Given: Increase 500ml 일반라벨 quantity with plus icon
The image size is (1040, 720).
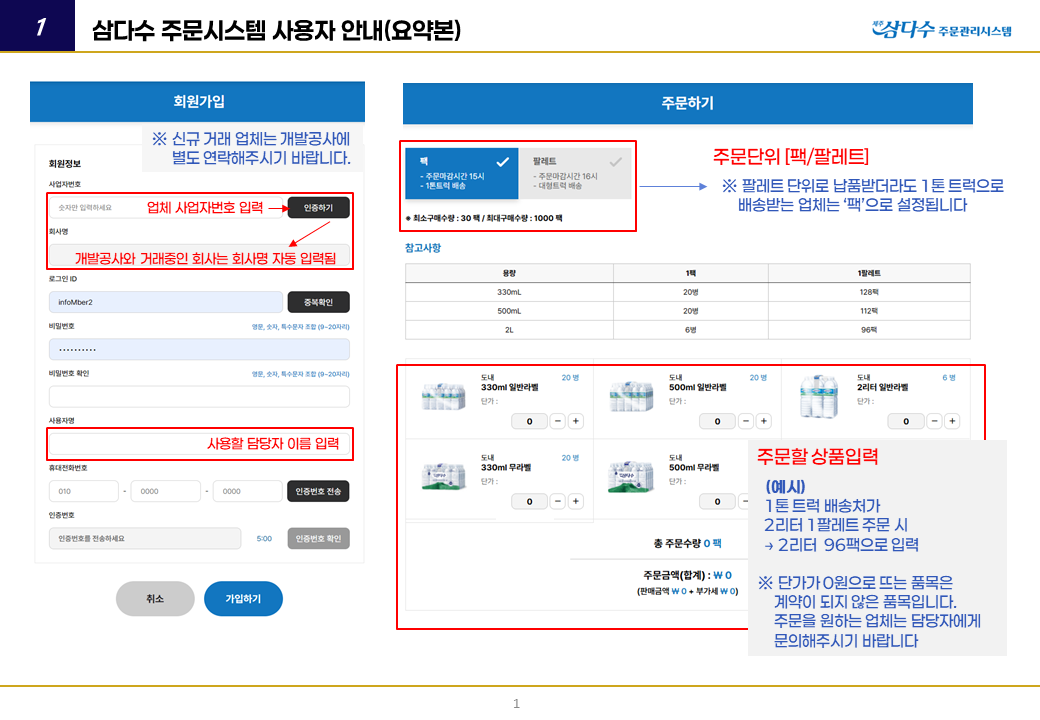Looking at the screenshot, I should [765, 421].
